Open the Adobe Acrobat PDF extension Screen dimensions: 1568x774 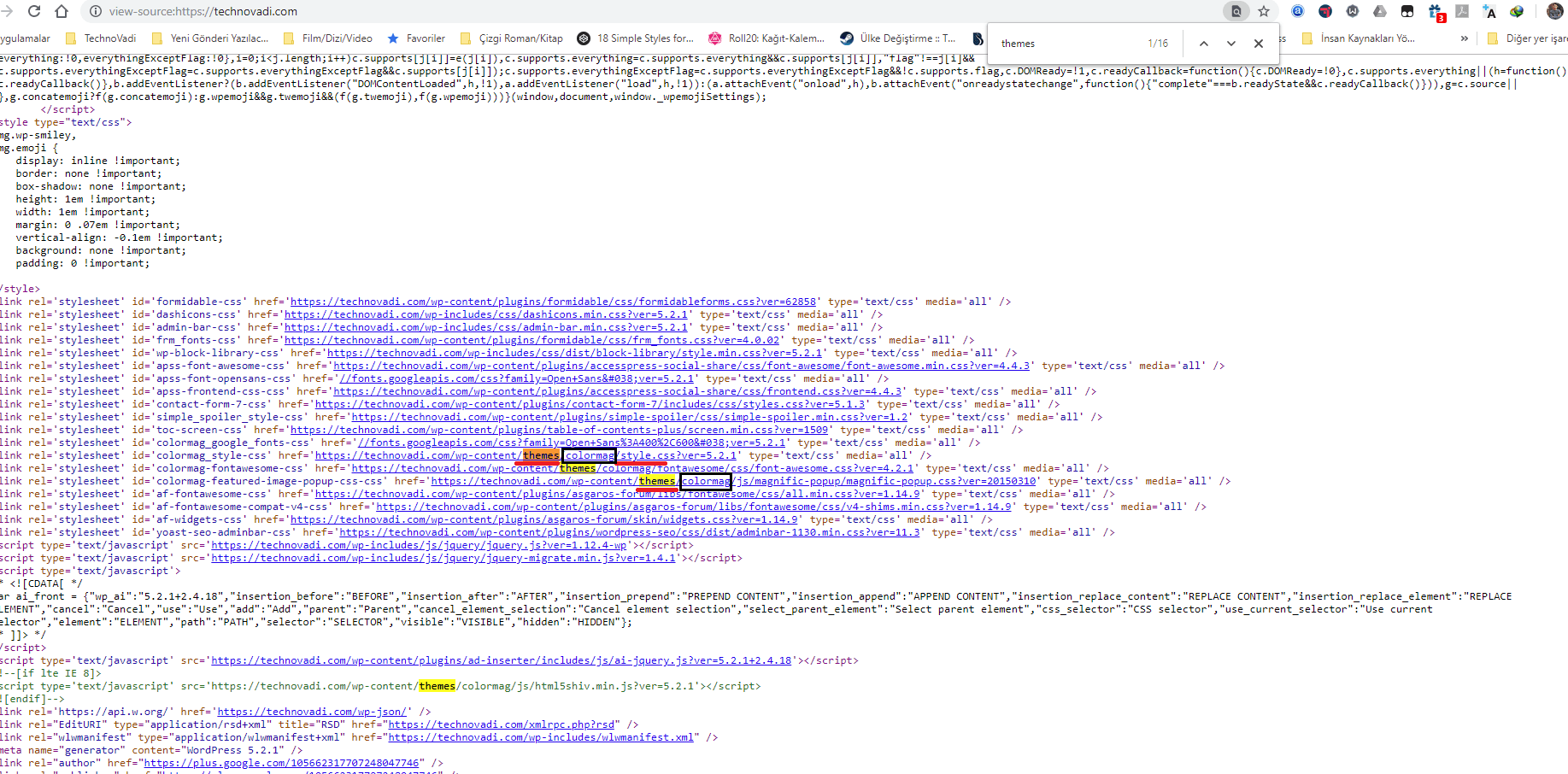tap(1462, 11)
